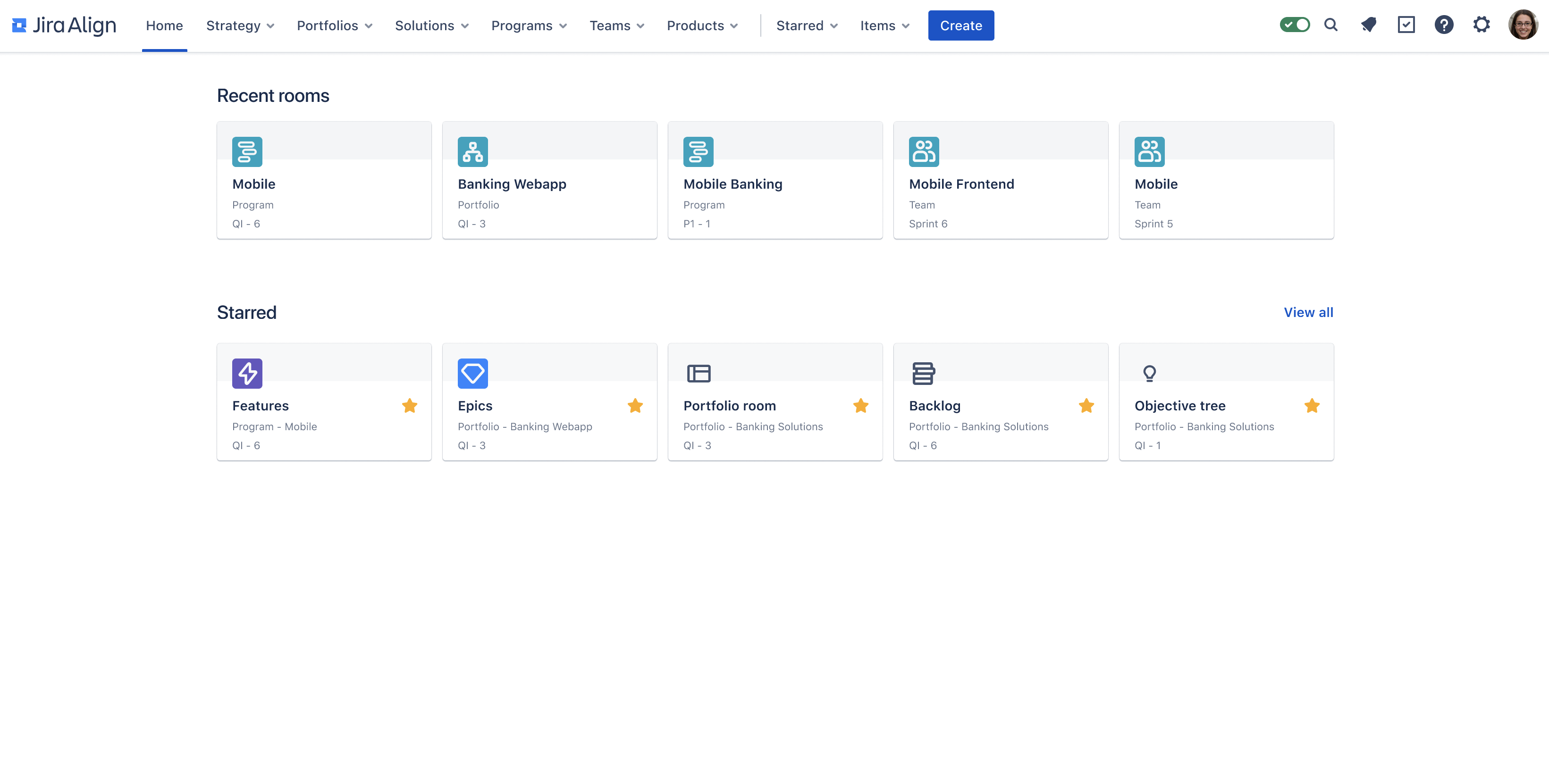Click the Jira Align logo
This screenshot has width=1549, height=784.
pyautogui.click(x=64, y=25)
